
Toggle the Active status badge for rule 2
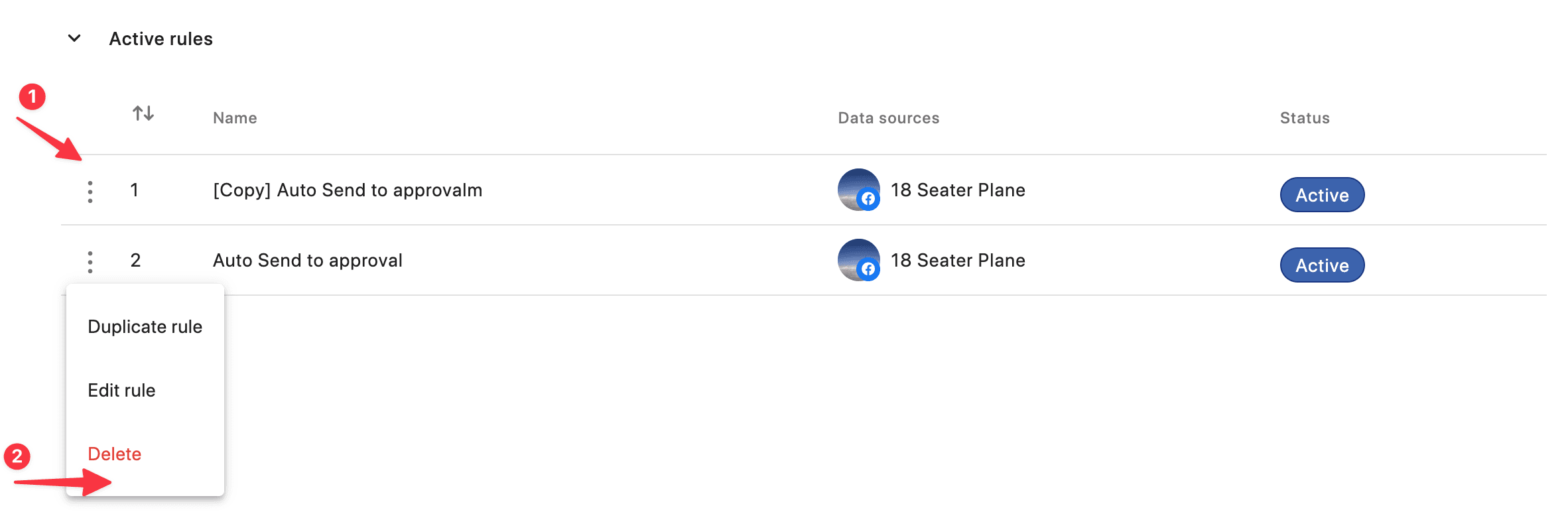1322,265
